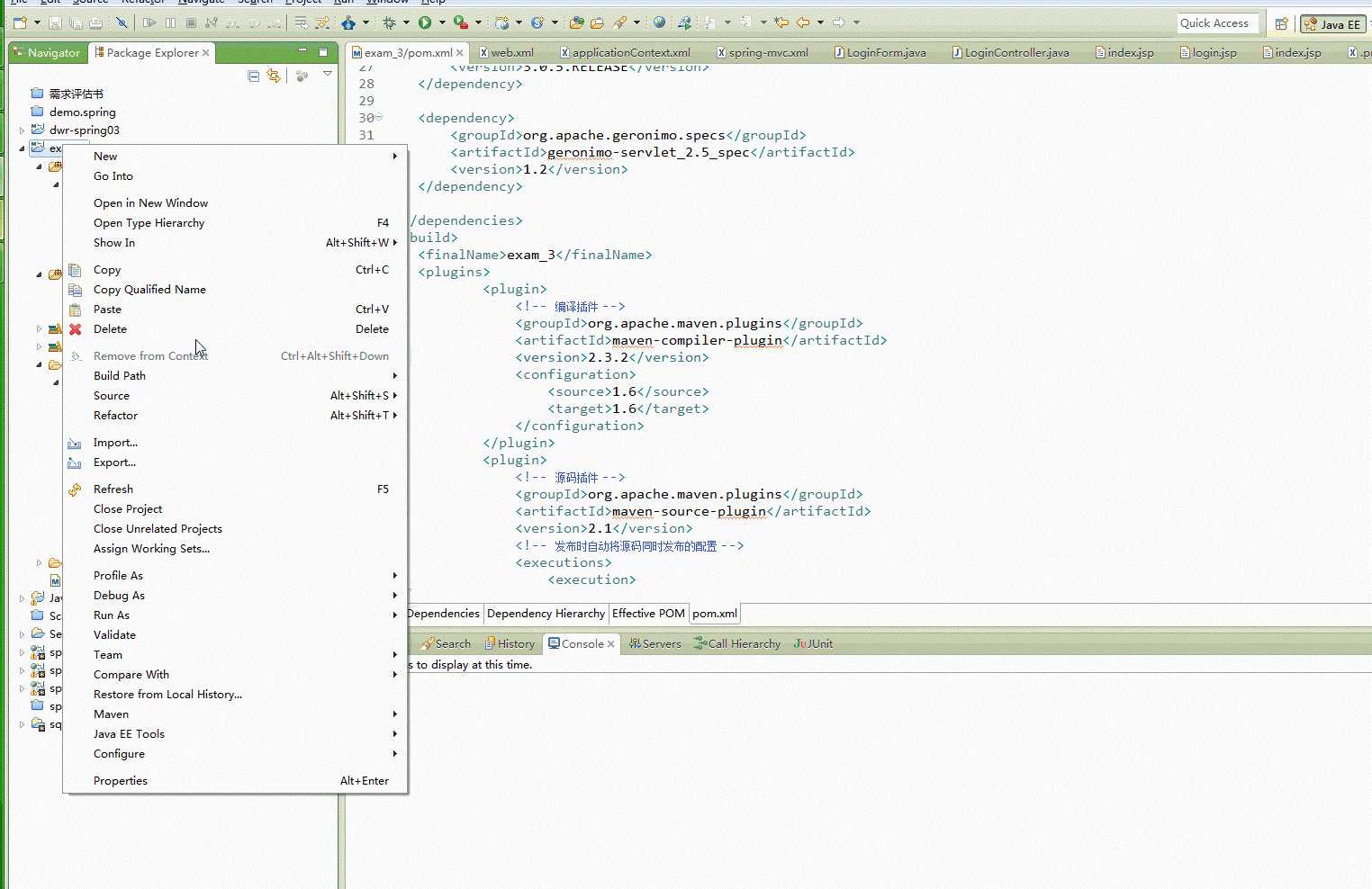Open the Refactor submenu
1372x889 pixels.
tap(235, 416)
